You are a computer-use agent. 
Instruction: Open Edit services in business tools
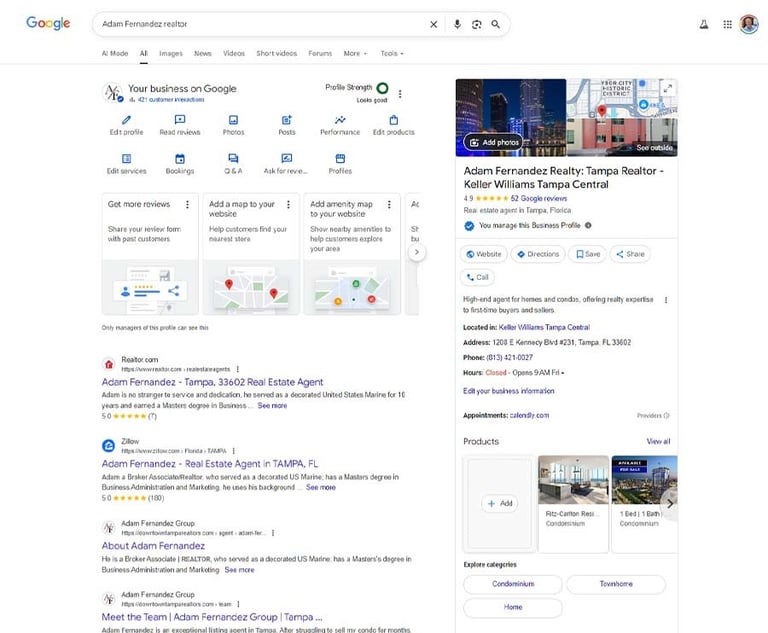coord(126,164)
